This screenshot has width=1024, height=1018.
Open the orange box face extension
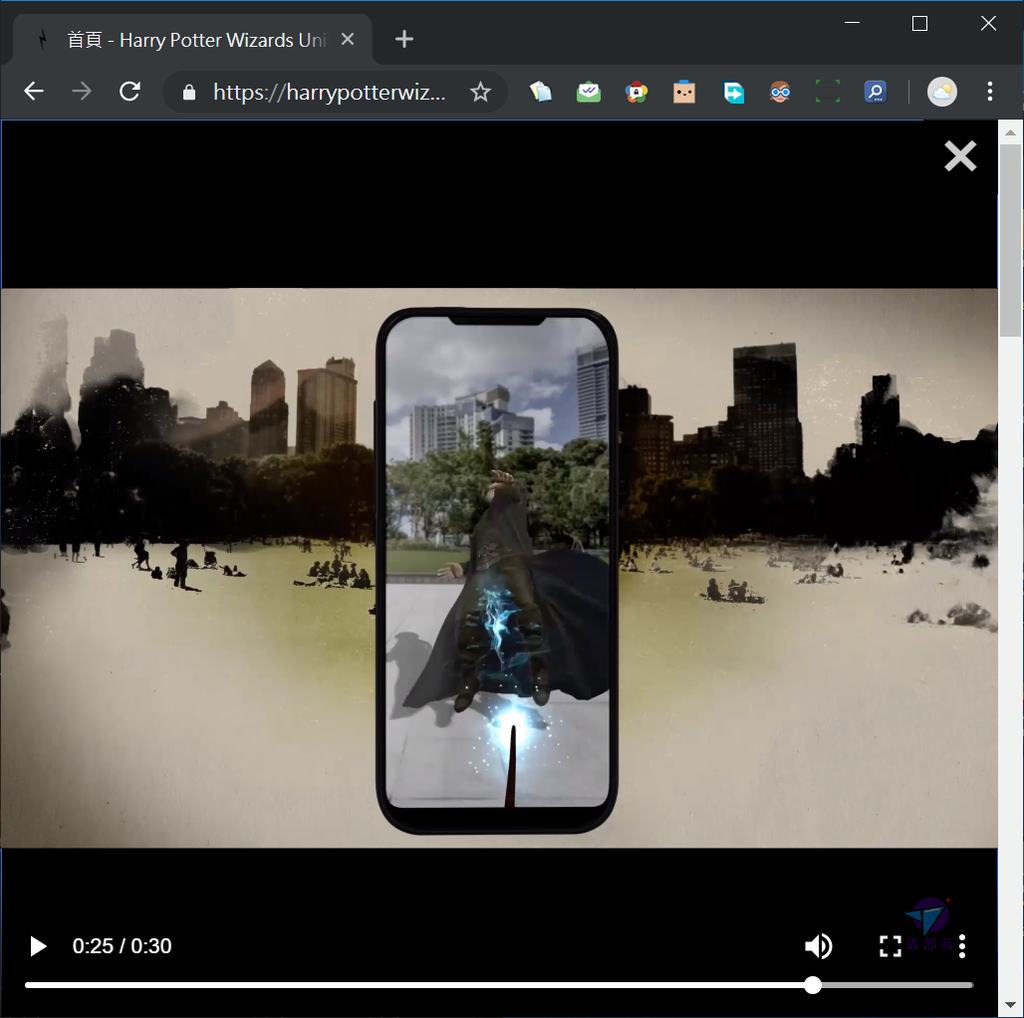tap(684, 91)
